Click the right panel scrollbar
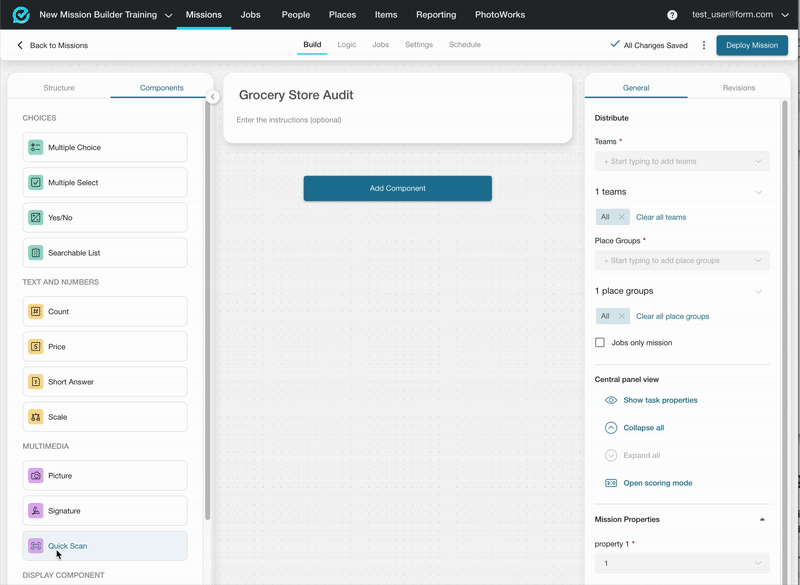 (785, 342)
